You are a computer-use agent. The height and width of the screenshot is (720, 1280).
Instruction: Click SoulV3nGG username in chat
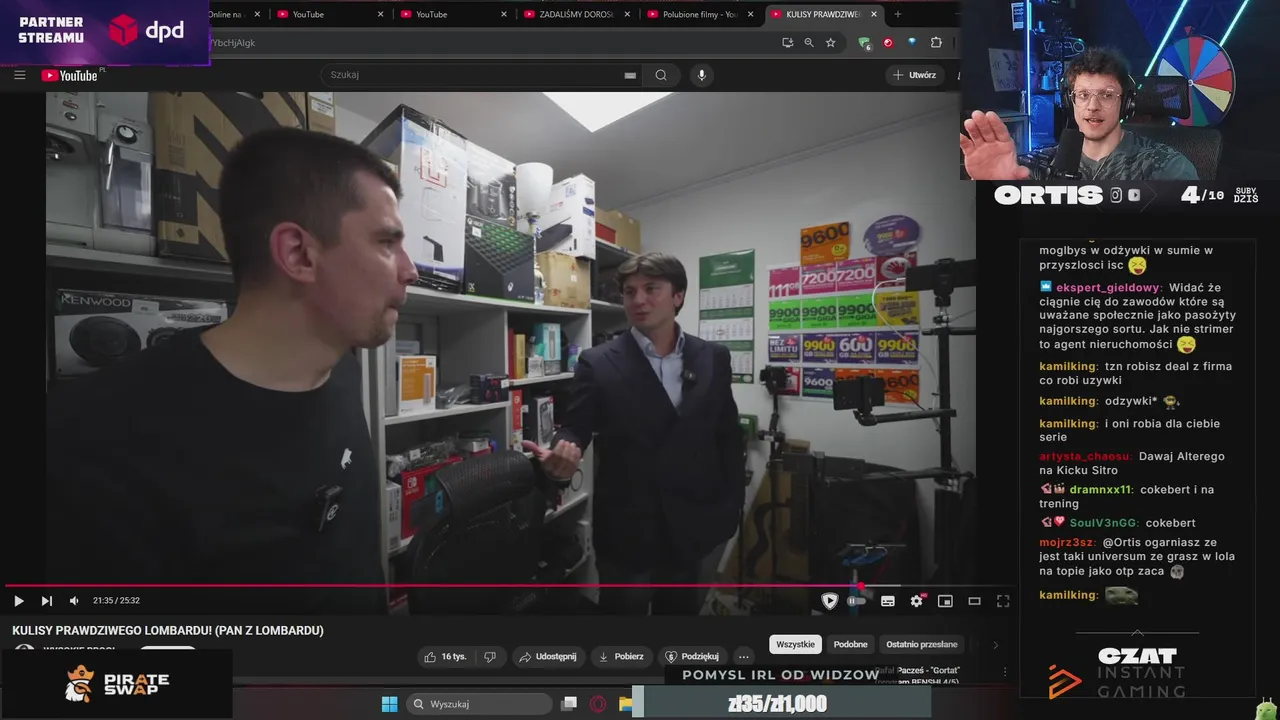tap(1104, 523)
